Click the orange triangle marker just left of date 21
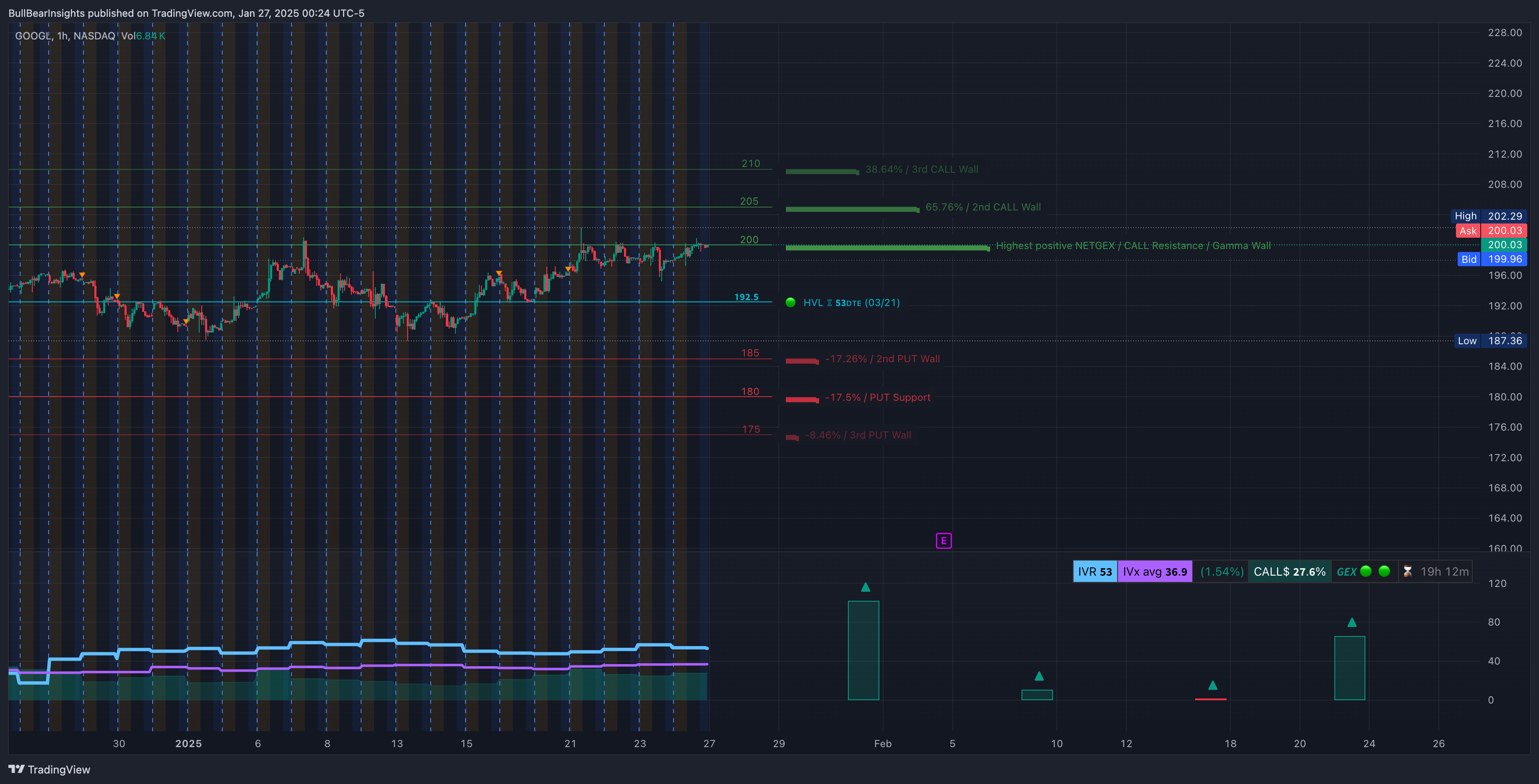 tap(567, 269)
